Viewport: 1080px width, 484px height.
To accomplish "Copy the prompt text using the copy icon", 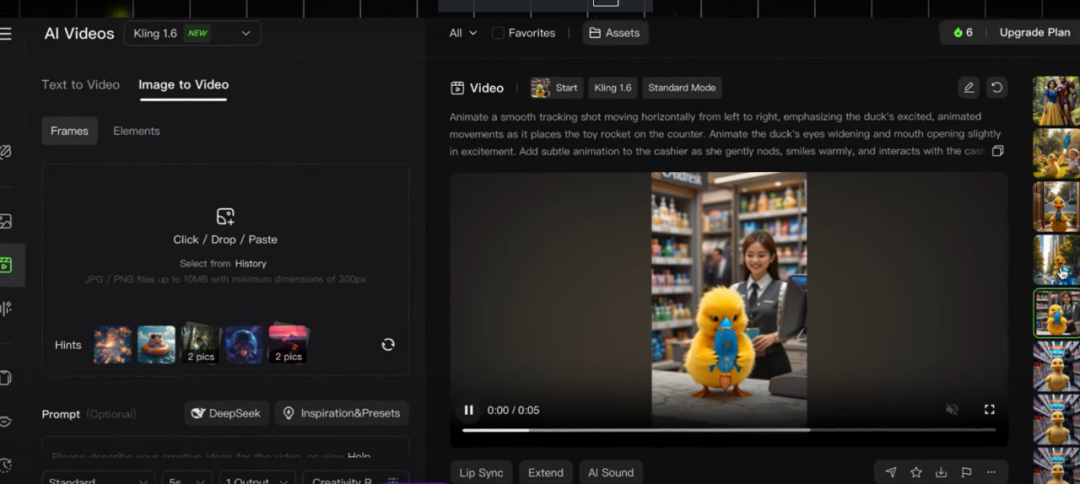I will pos(997,151).
